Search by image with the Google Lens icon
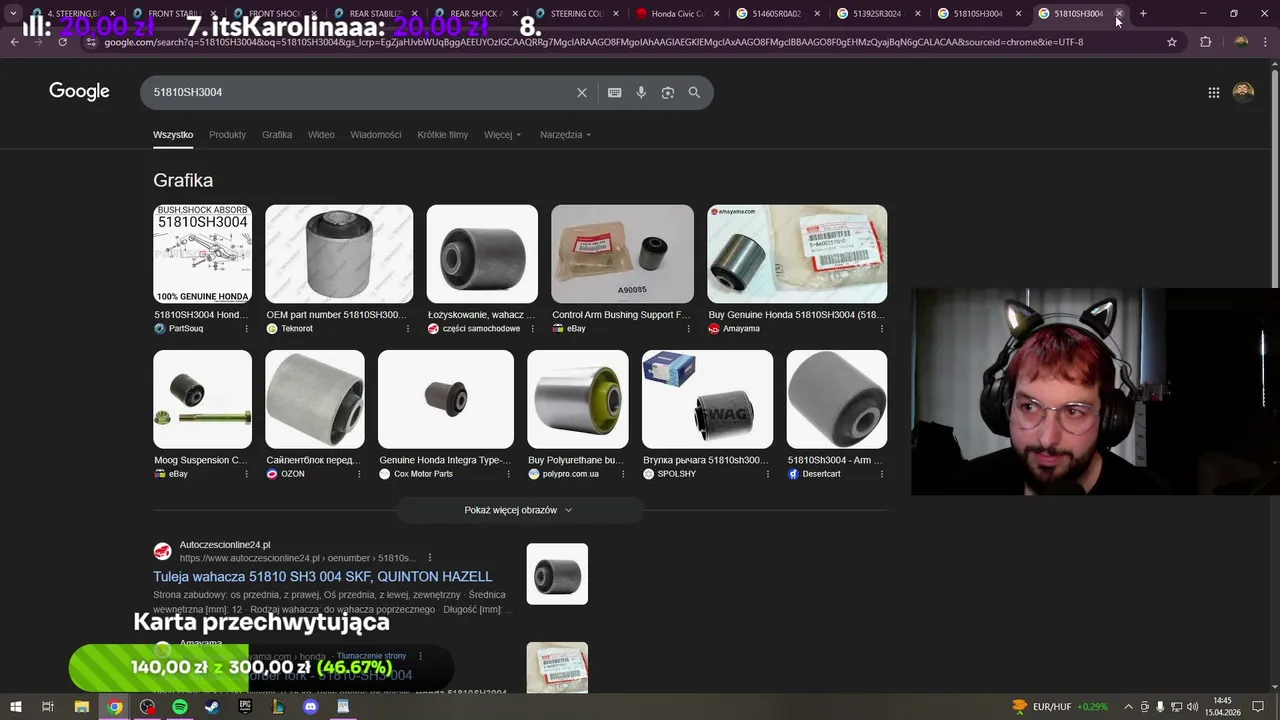The image size is (1280, 720). 668,92
